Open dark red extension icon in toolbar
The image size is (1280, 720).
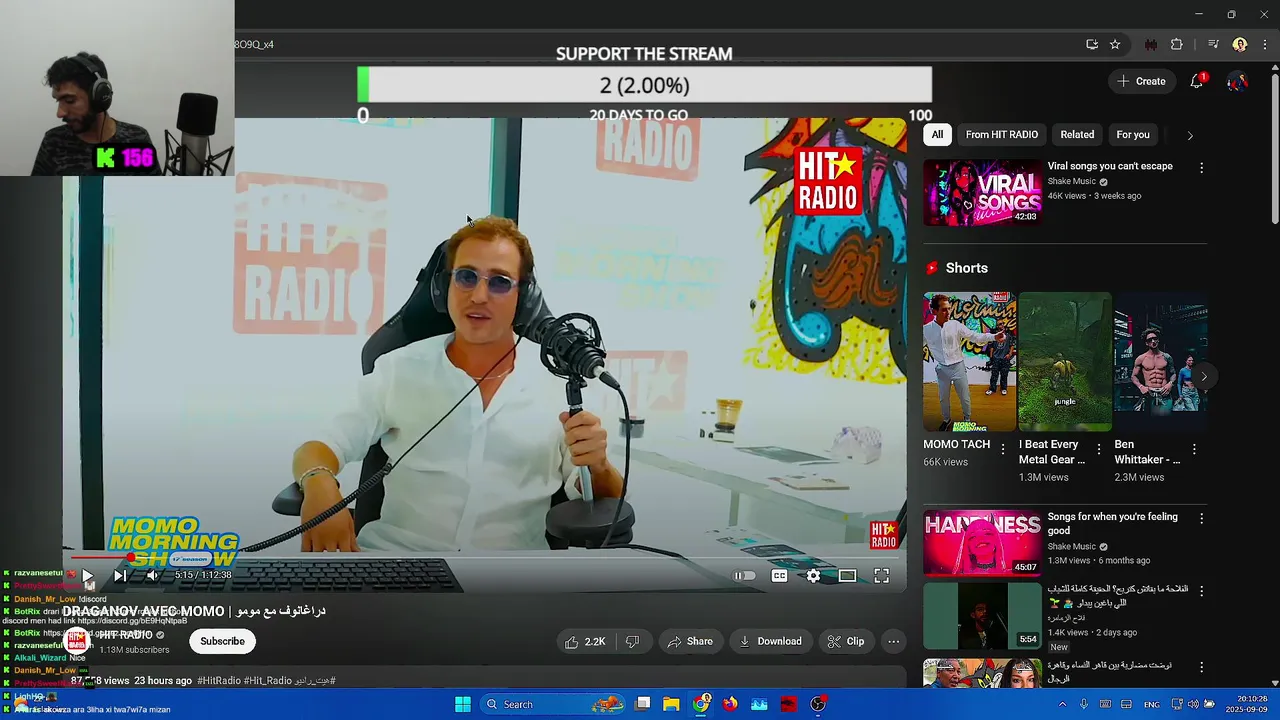pos(1151,44)
